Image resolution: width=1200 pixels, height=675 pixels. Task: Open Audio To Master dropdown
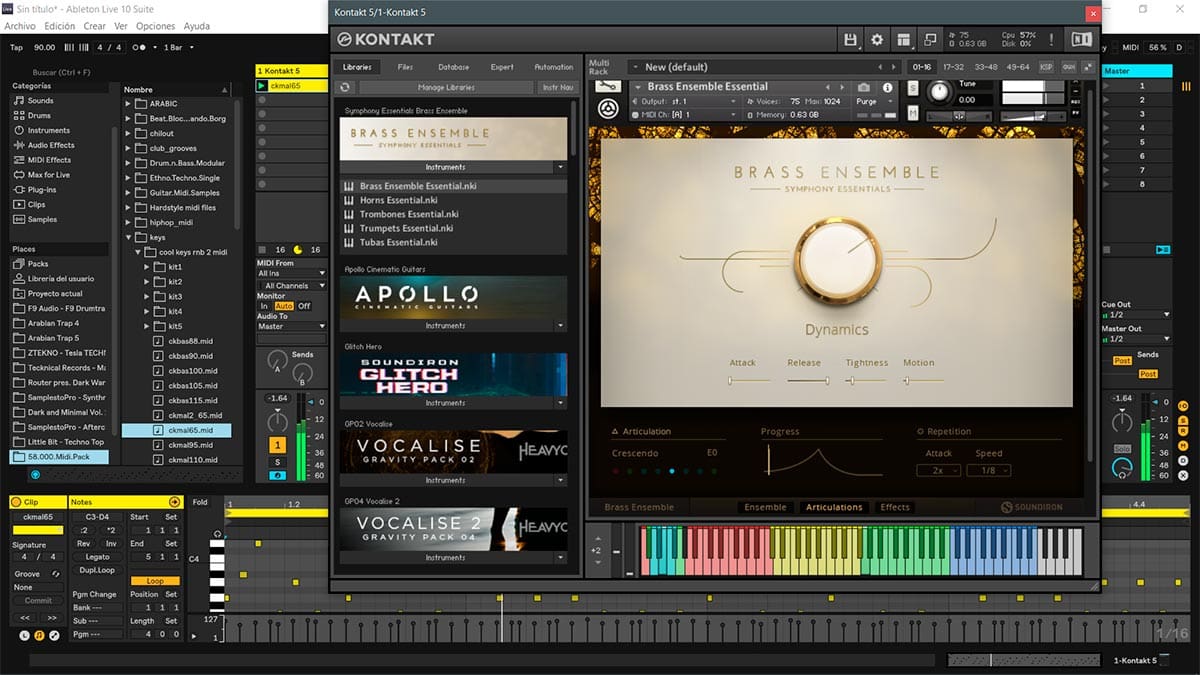pyautogui.click(x=291, y=327)
